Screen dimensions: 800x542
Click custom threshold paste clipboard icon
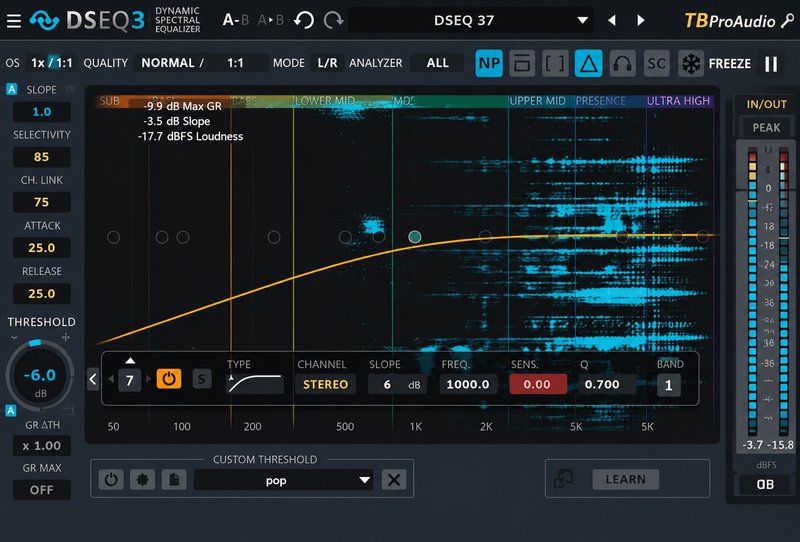174,480
